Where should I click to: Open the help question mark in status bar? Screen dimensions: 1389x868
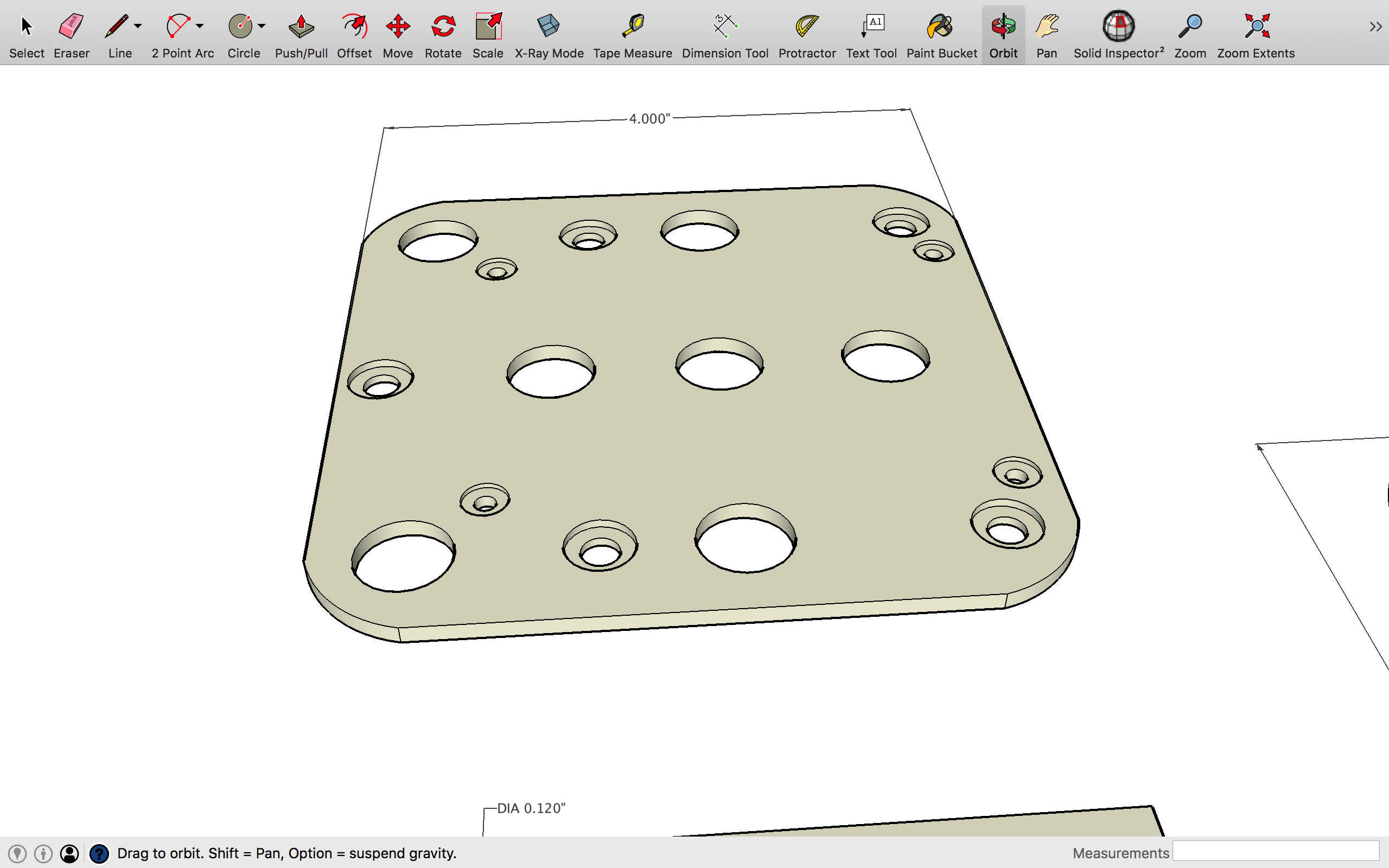100,854
